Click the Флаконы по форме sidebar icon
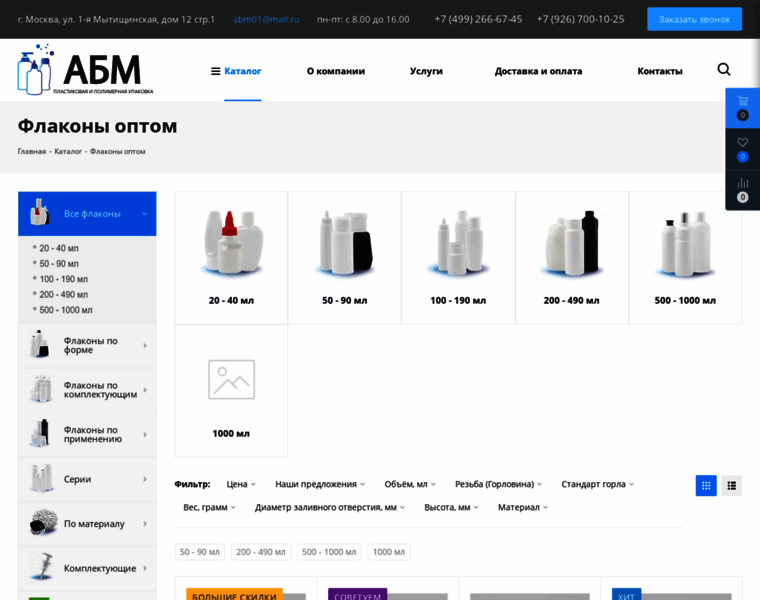 (x=39, y=345)
